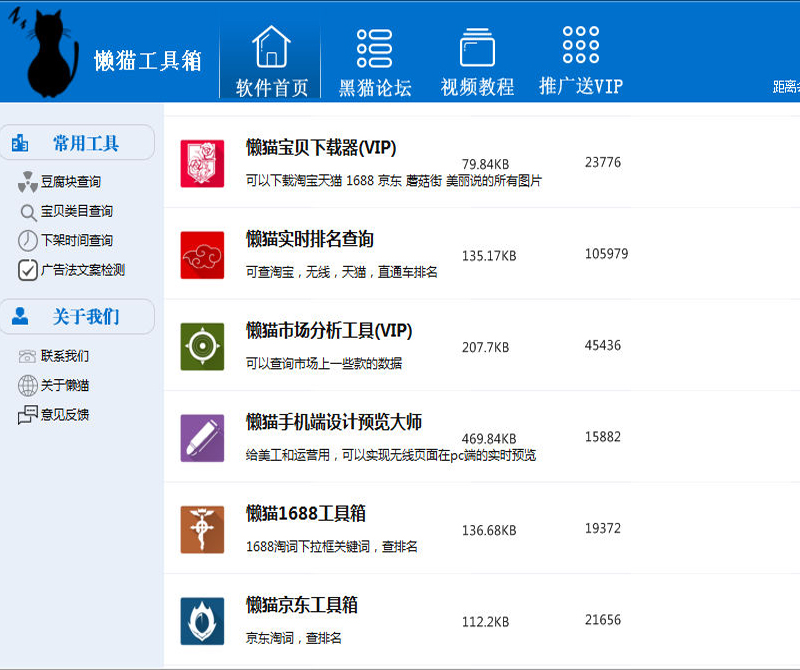Screen dimensions: 800x670
Task: Open 懒猫京东工具箱 title
Action: click(302, 605)
